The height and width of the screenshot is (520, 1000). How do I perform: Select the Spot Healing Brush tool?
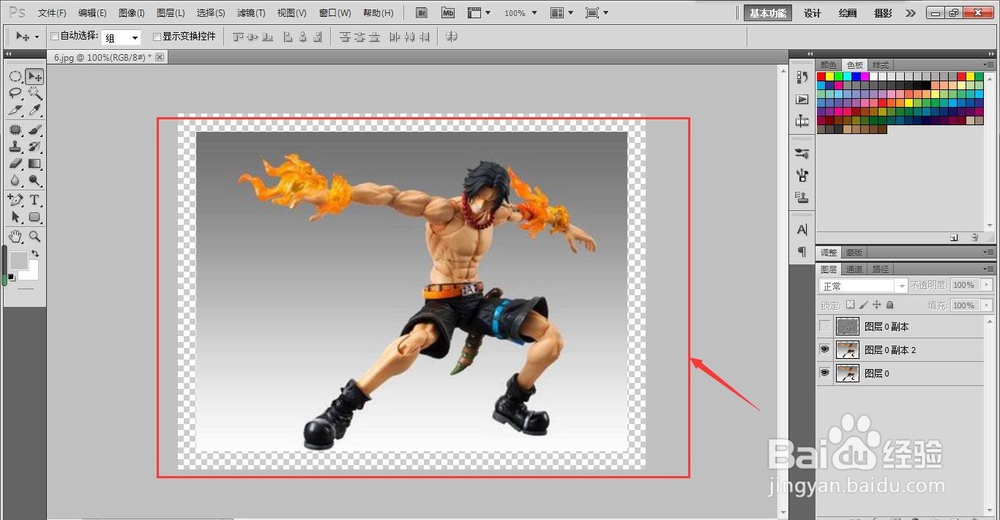15,130
